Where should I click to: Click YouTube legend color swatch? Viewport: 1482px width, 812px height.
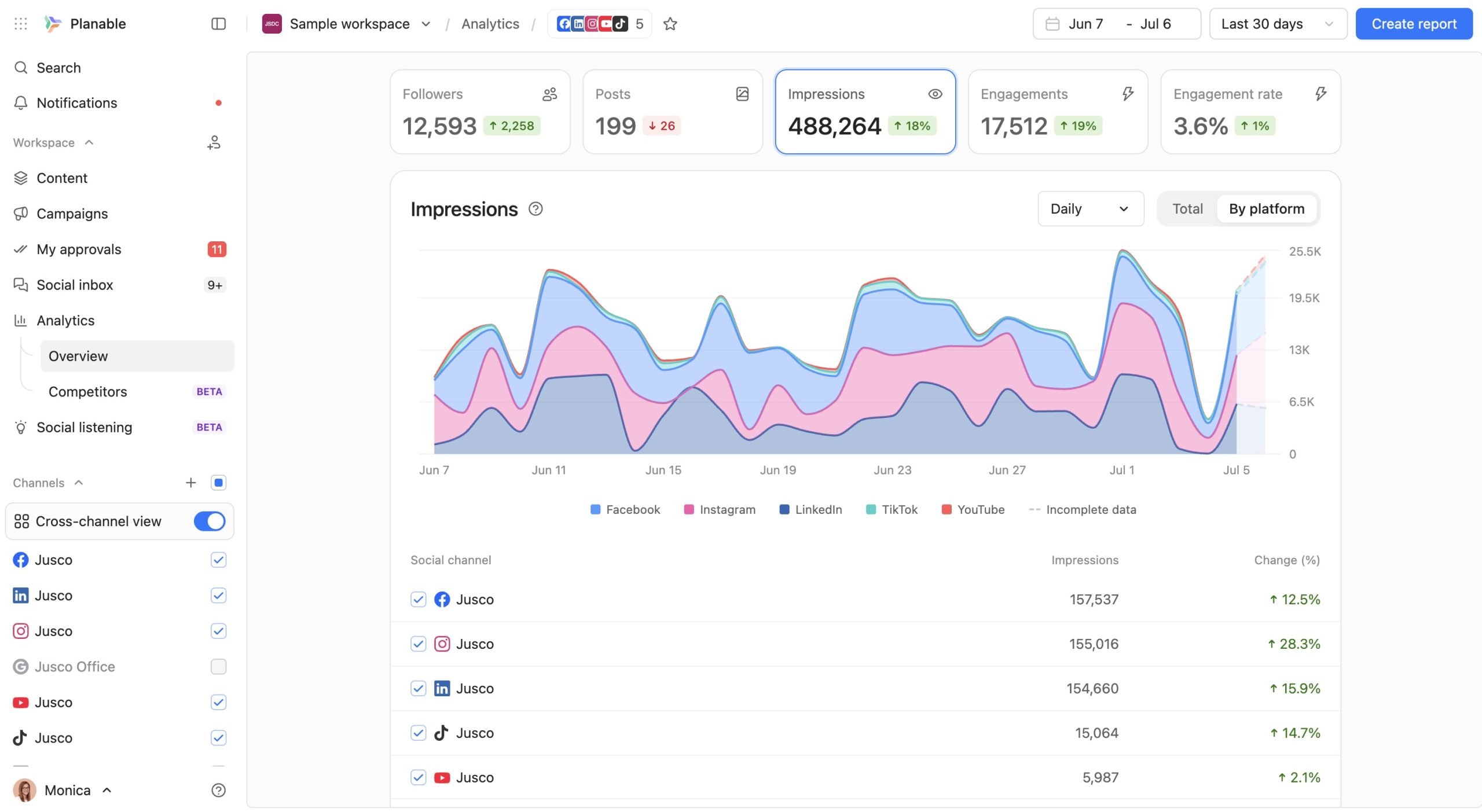coord(947,509)
